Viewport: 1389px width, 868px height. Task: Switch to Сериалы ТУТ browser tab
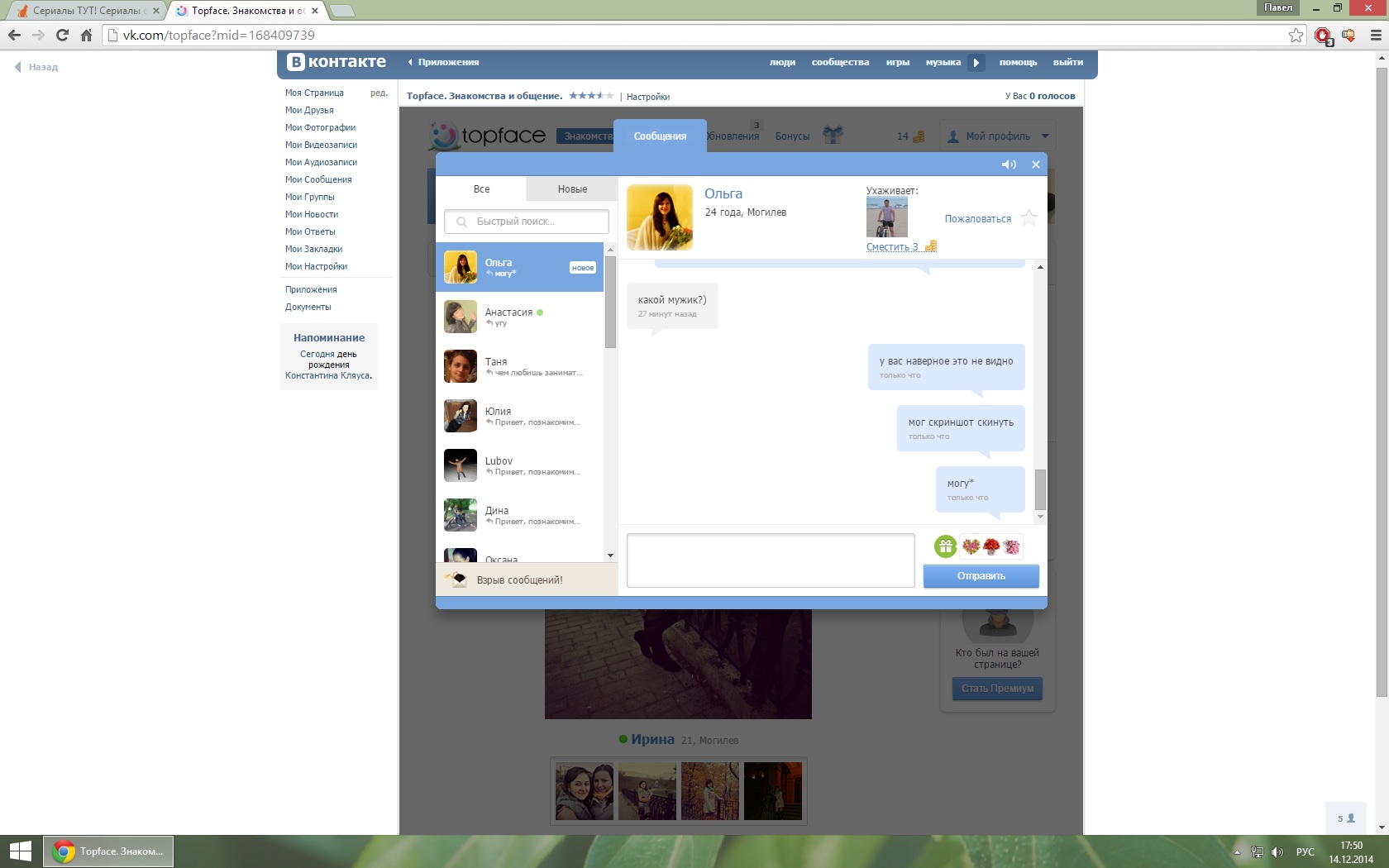pos(86,11)
